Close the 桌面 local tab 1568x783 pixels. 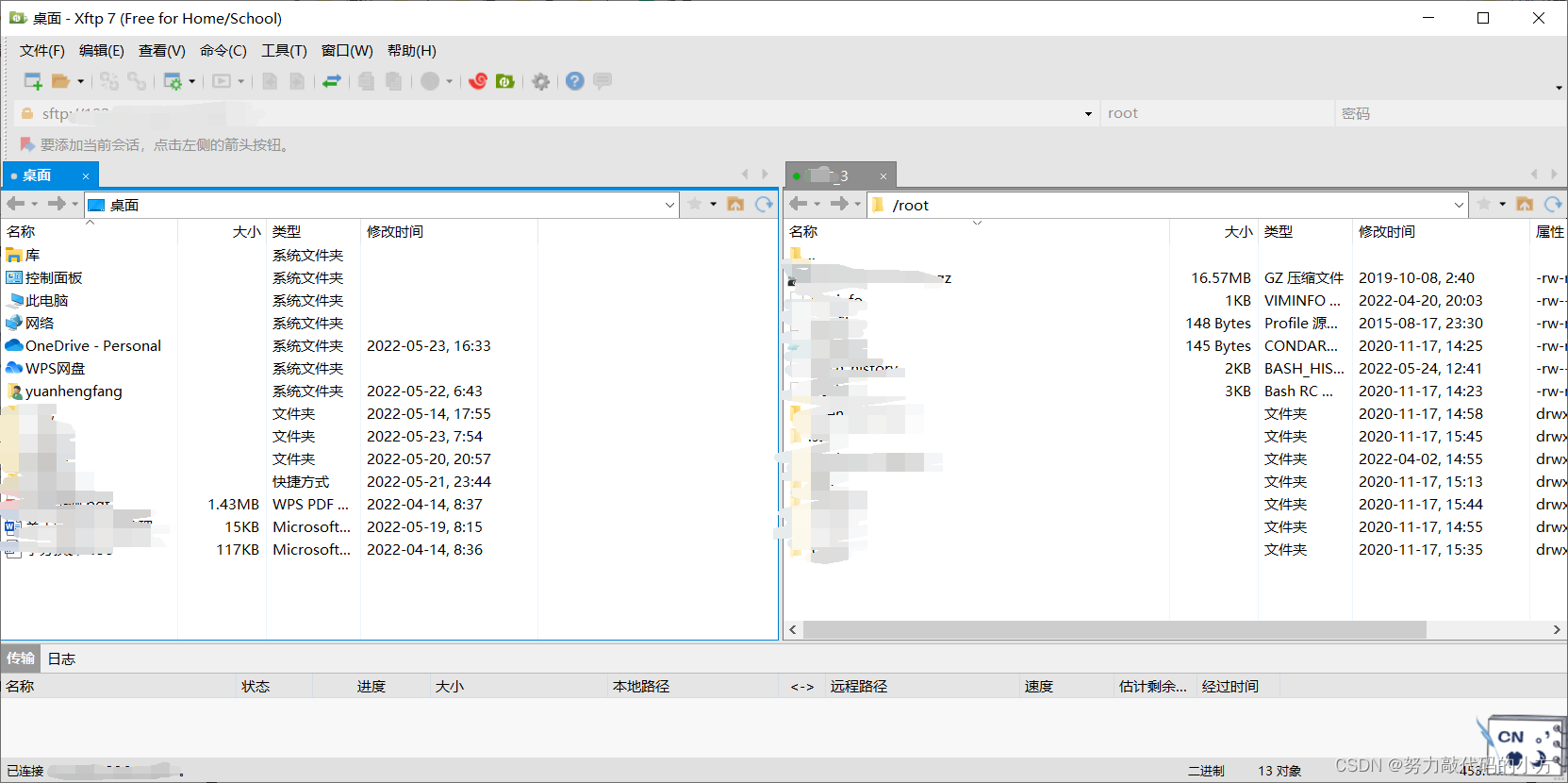[86, 176]
